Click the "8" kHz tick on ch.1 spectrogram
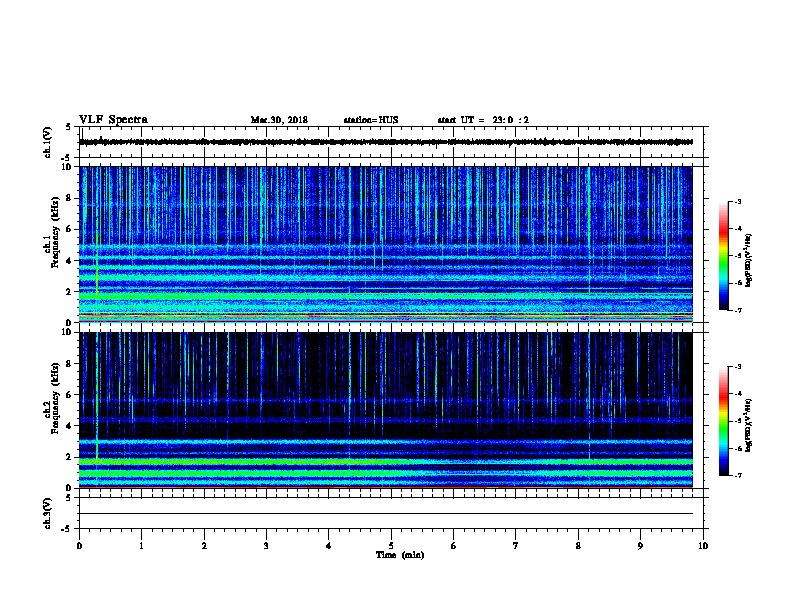 click(x=70, y=198)
